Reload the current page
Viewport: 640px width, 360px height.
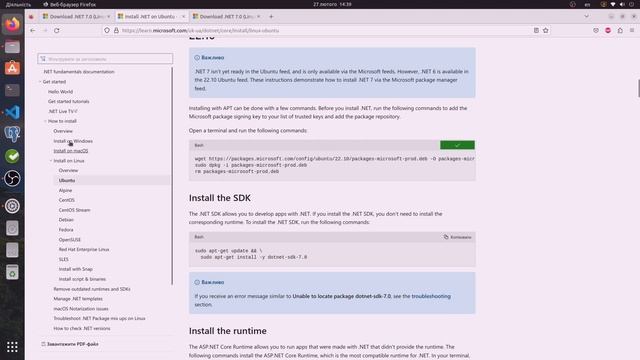[x=57, y=30]
